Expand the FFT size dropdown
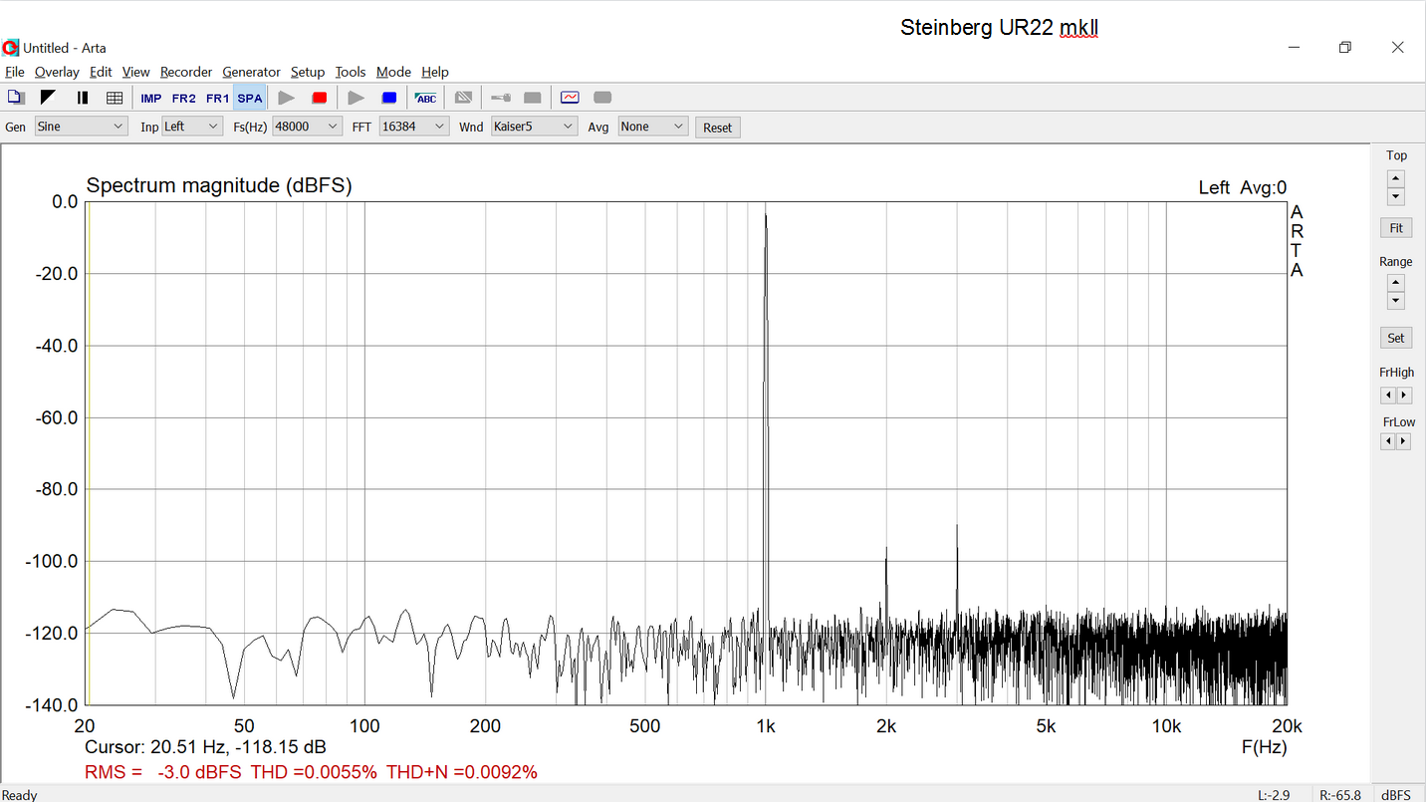The width and height of the screenshot is (1426, 802). [413, 127]
